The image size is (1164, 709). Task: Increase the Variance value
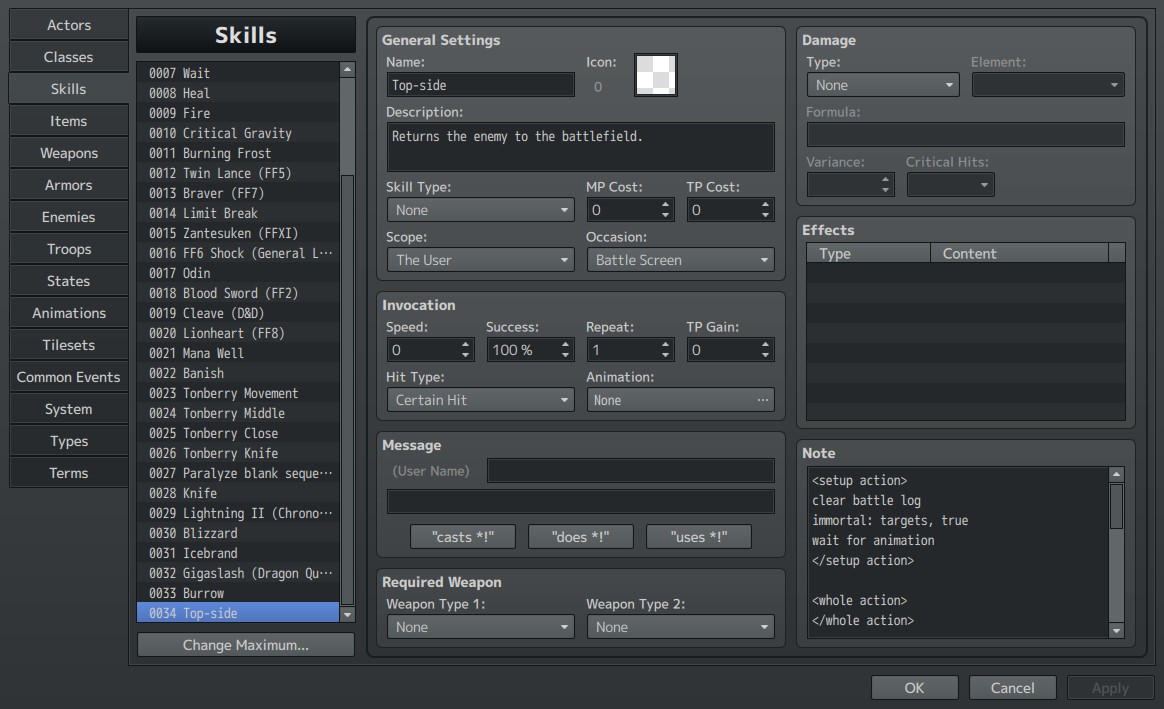(885, 180)
